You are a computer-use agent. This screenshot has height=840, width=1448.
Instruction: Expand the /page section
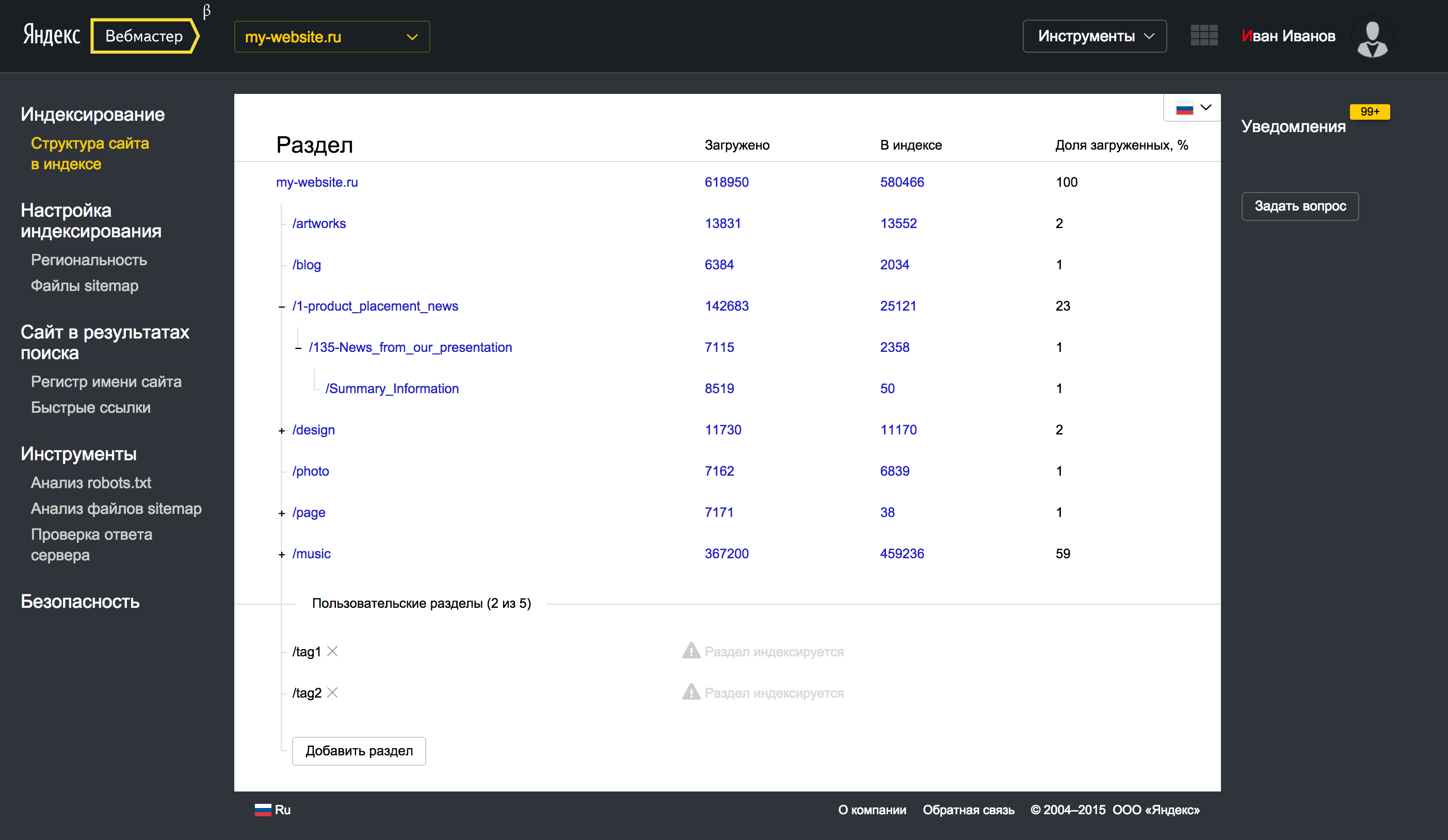282,514
